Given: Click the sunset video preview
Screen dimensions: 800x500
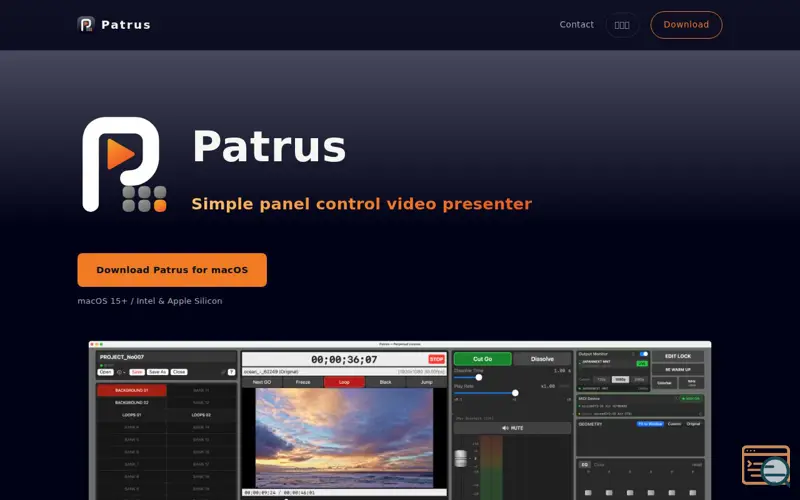Looking at the screenshot, I should click(x=344, y=438).
